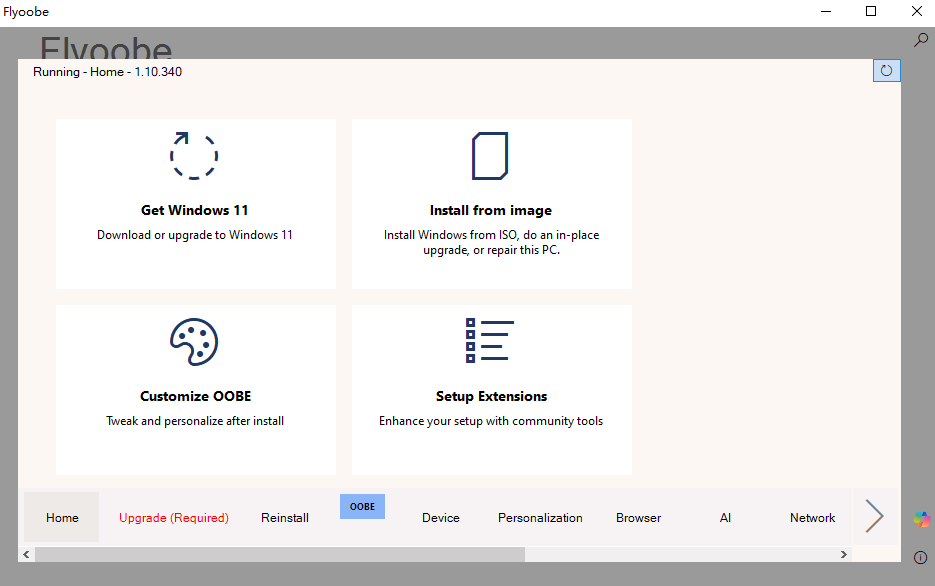Select the Home tab
This screenshot has height=586, width=935.
62,518
